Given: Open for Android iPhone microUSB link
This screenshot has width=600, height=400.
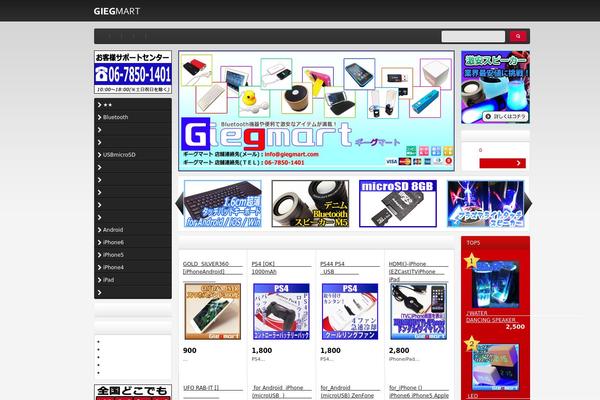Looking at the screenshot, I should (x=281, y=392).
